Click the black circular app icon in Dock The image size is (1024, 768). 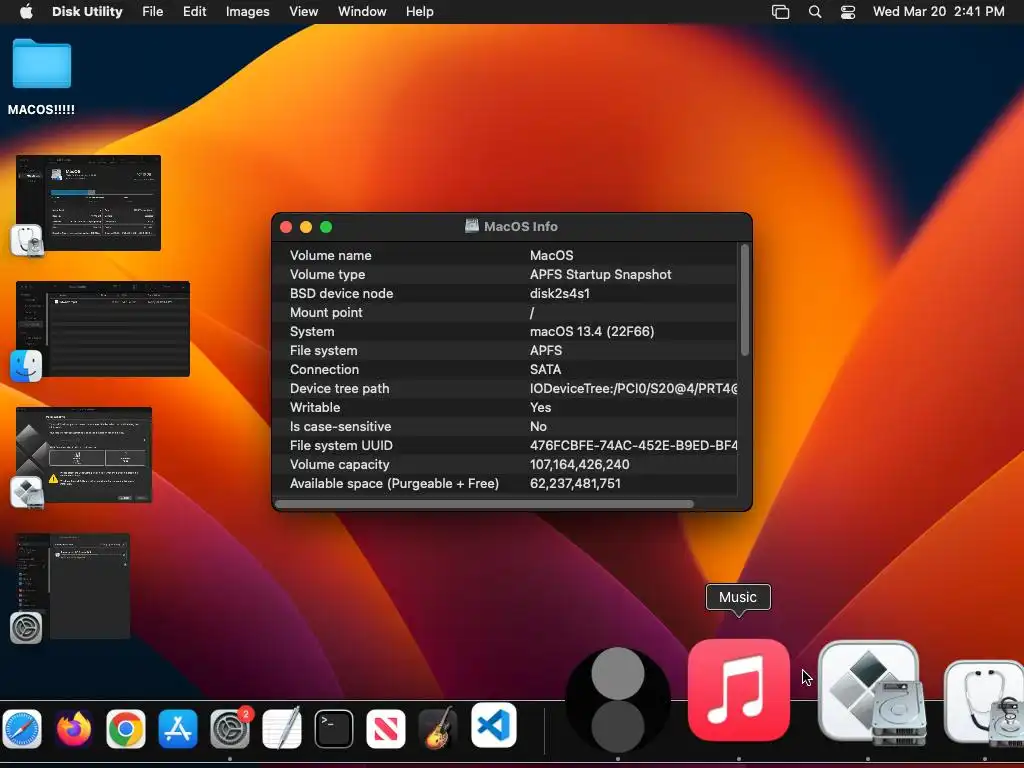(x=618, y=700)
